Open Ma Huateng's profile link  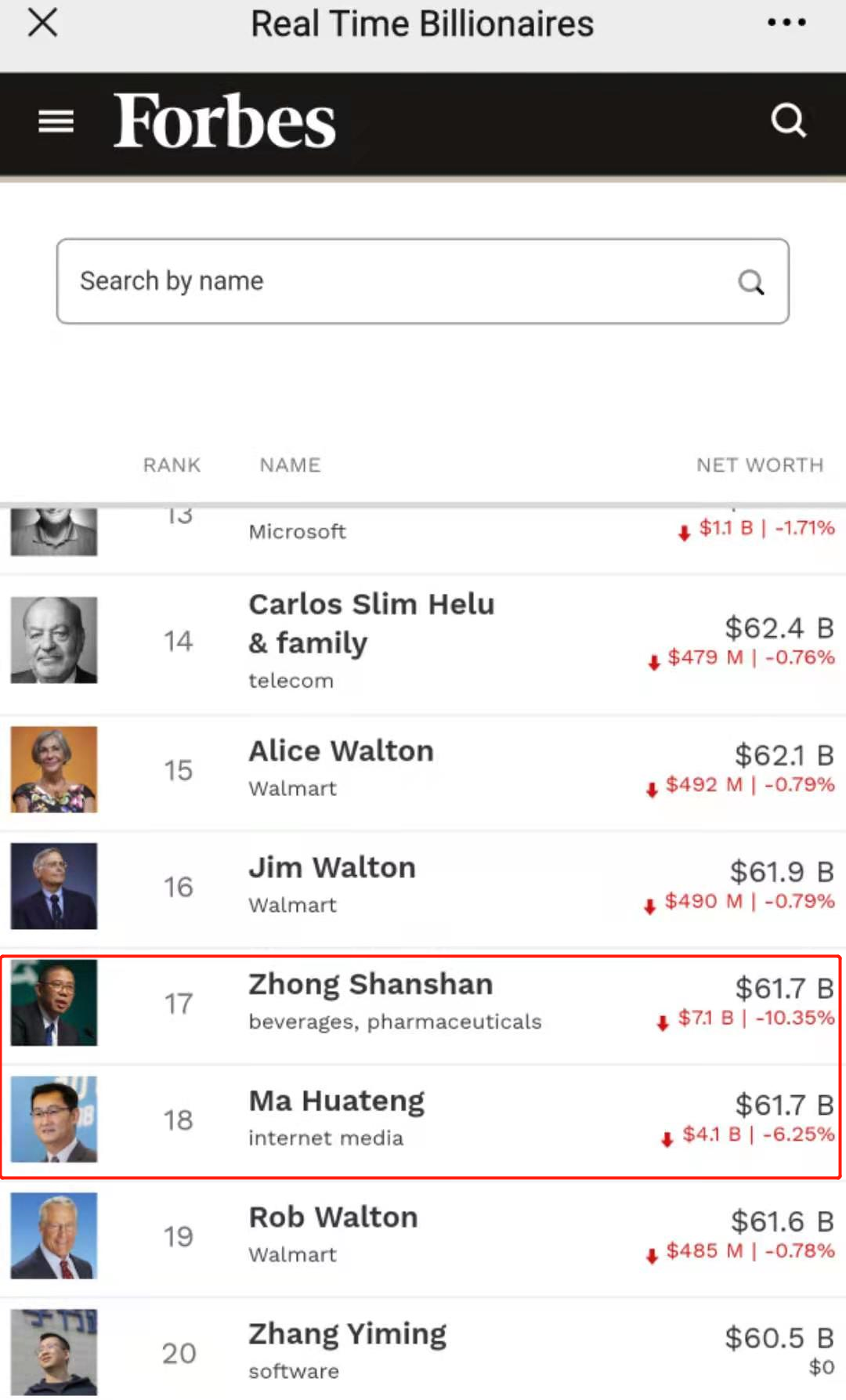coord(337,1101)
